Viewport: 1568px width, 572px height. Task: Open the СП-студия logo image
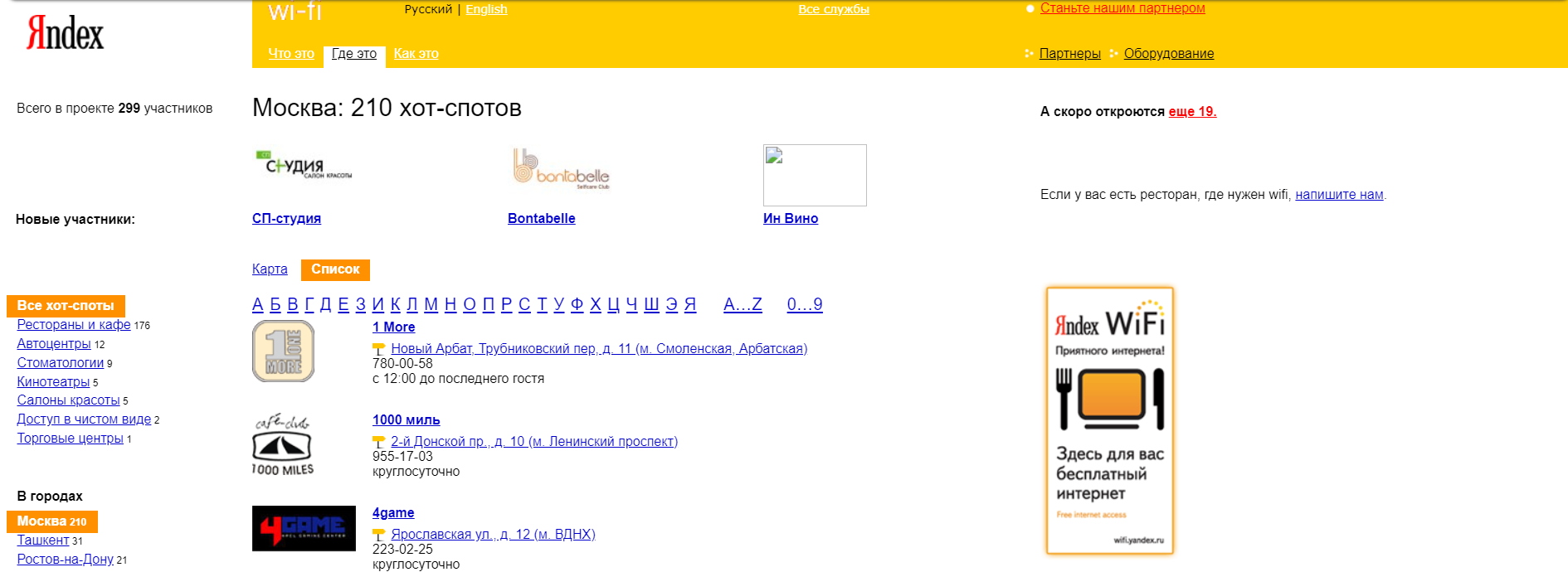[304, 165]
